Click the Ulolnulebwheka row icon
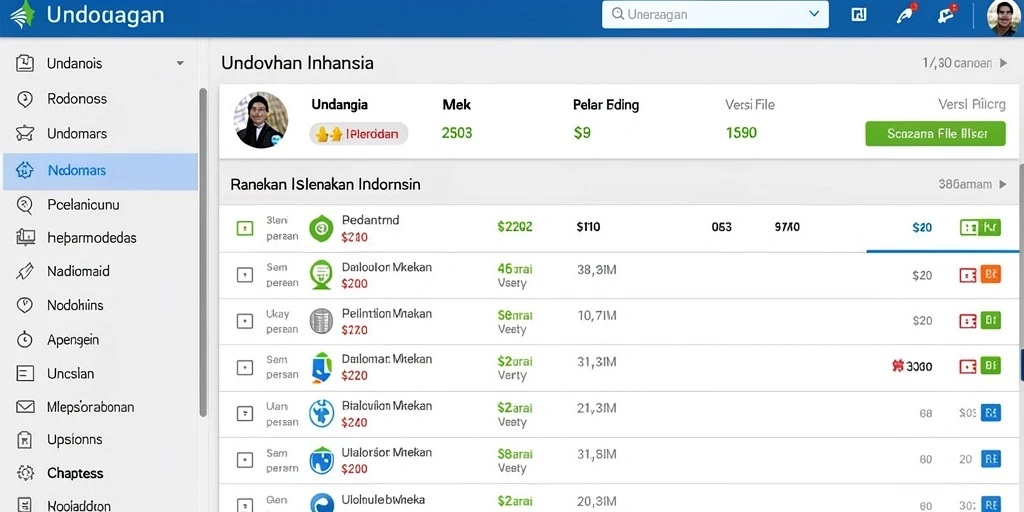The width and height of the screenshot is (1024, 512). click(321, 504)
